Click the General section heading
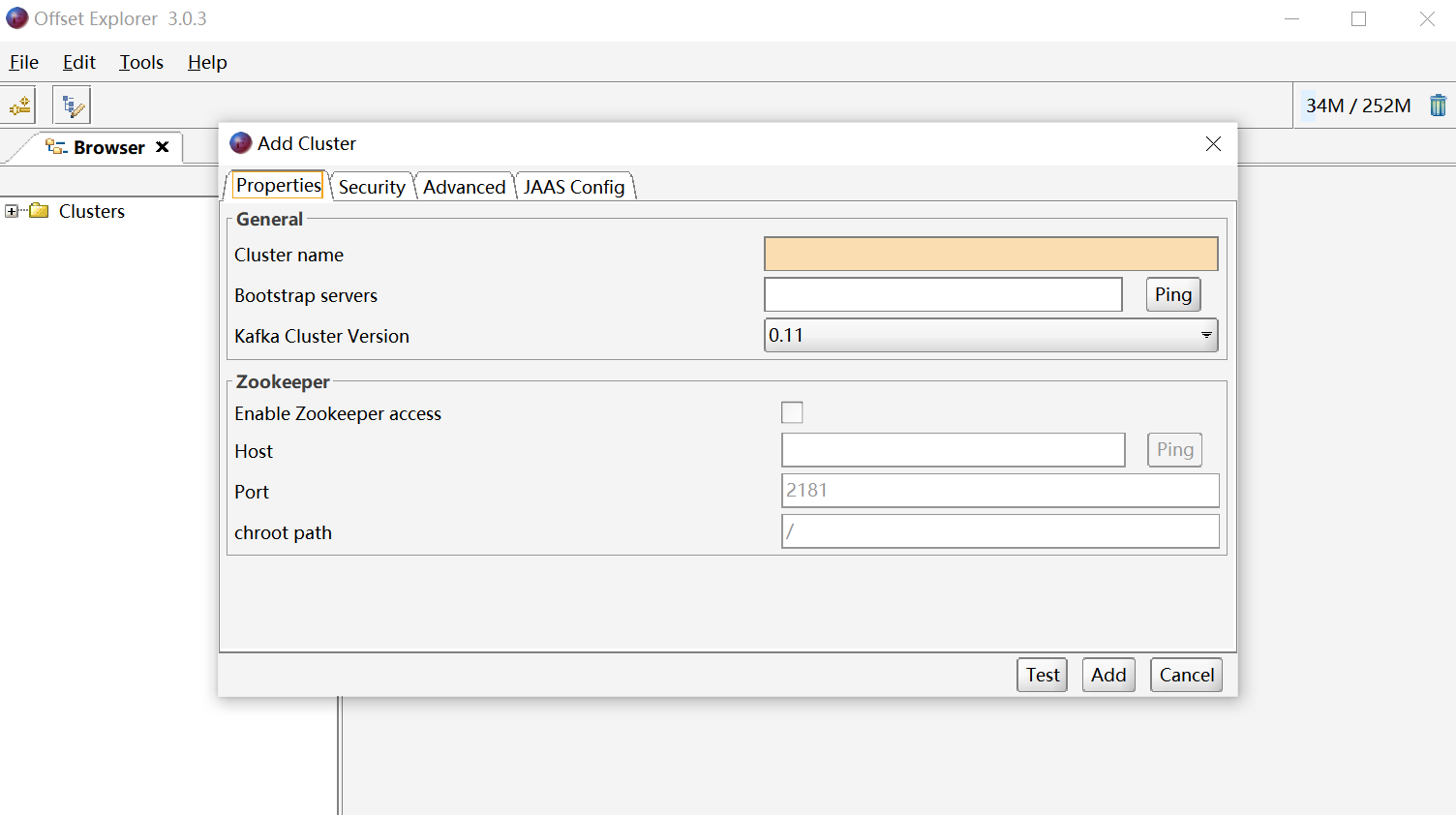1456x815 pixels. click(269, 219)
